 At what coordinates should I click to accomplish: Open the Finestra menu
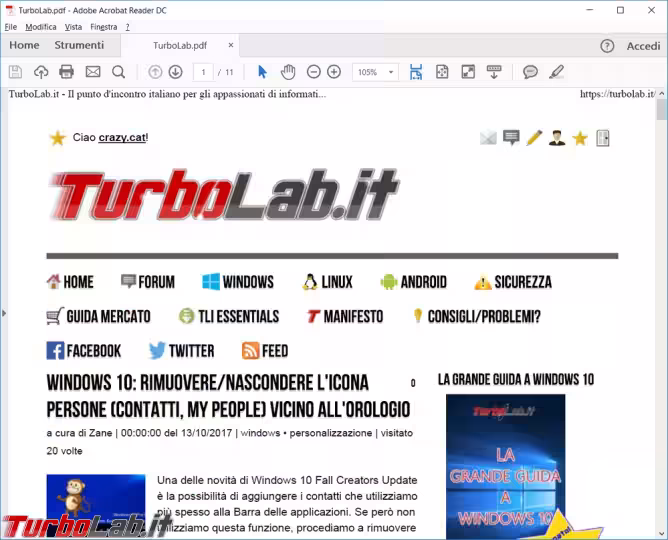click(x=104, y=27)
